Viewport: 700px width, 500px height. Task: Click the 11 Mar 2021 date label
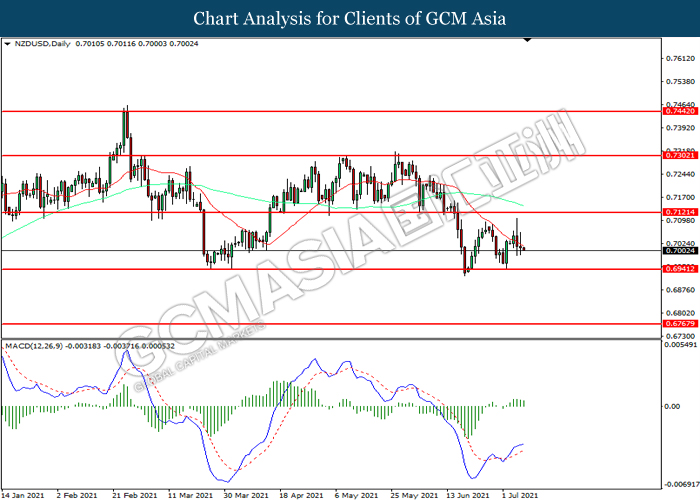pos(190,495)
